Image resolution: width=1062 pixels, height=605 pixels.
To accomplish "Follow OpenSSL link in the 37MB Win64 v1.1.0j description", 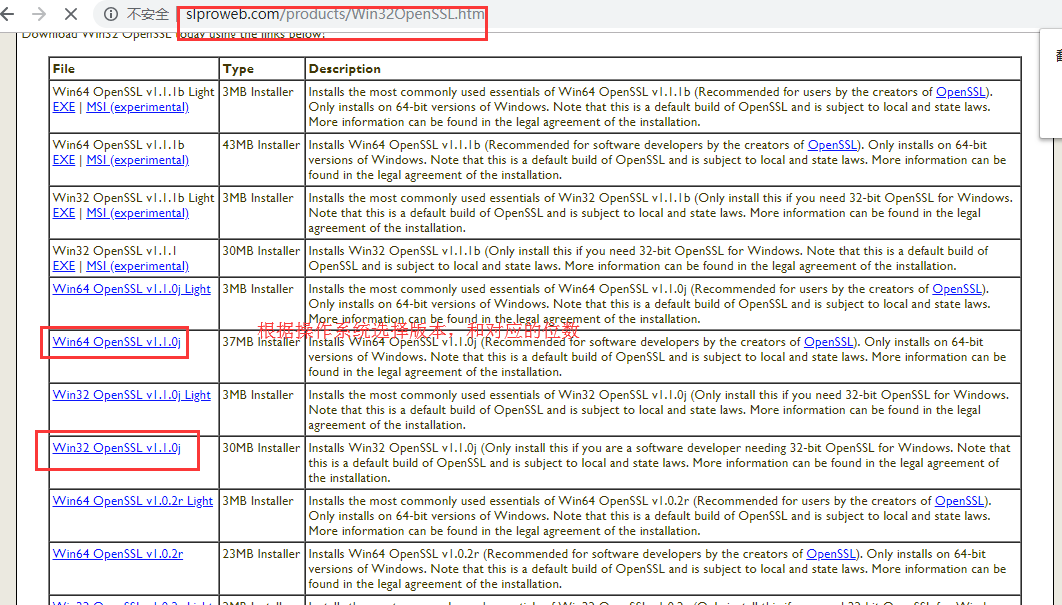I will tap(828, 341).
